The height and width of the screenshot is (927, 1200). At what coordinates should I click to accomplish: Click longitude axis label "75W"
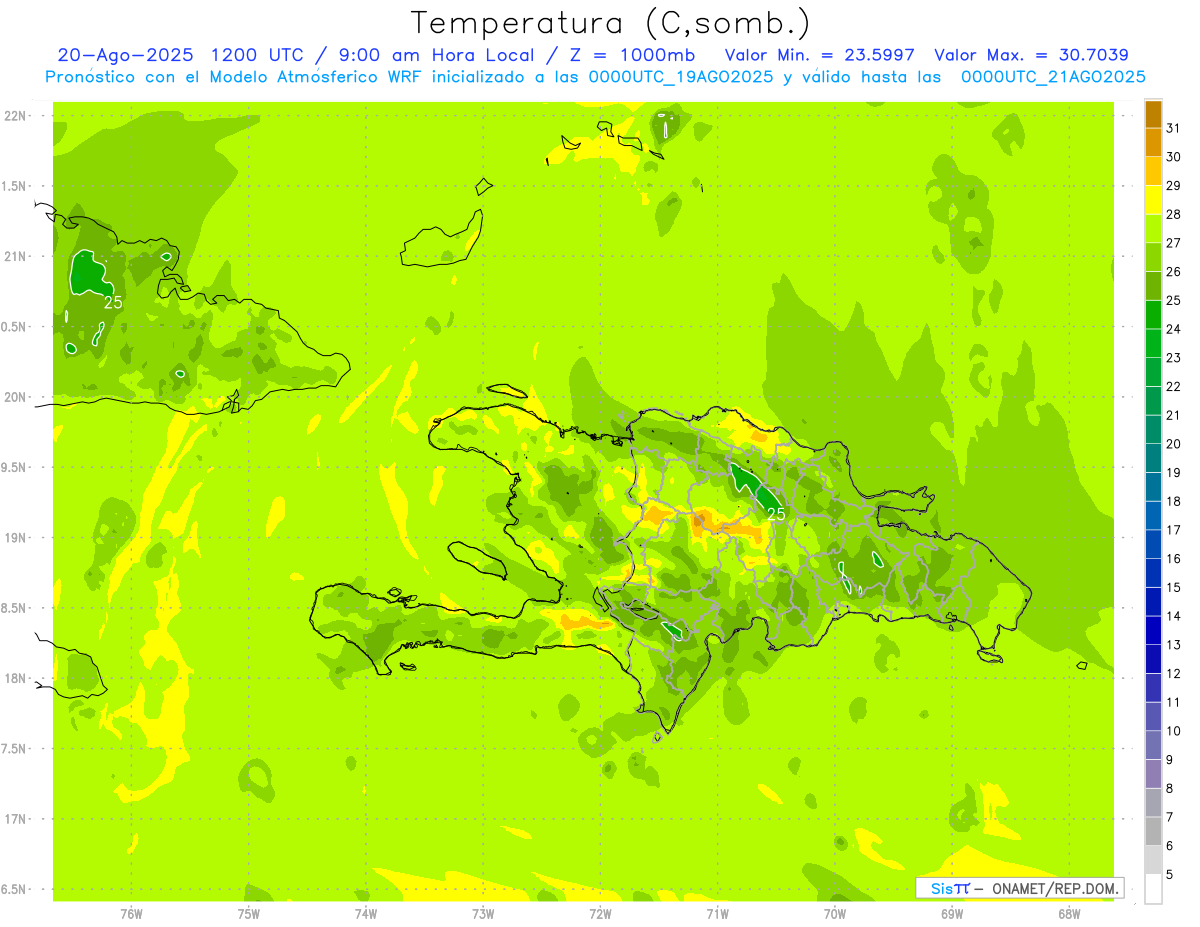pos(249,913)
